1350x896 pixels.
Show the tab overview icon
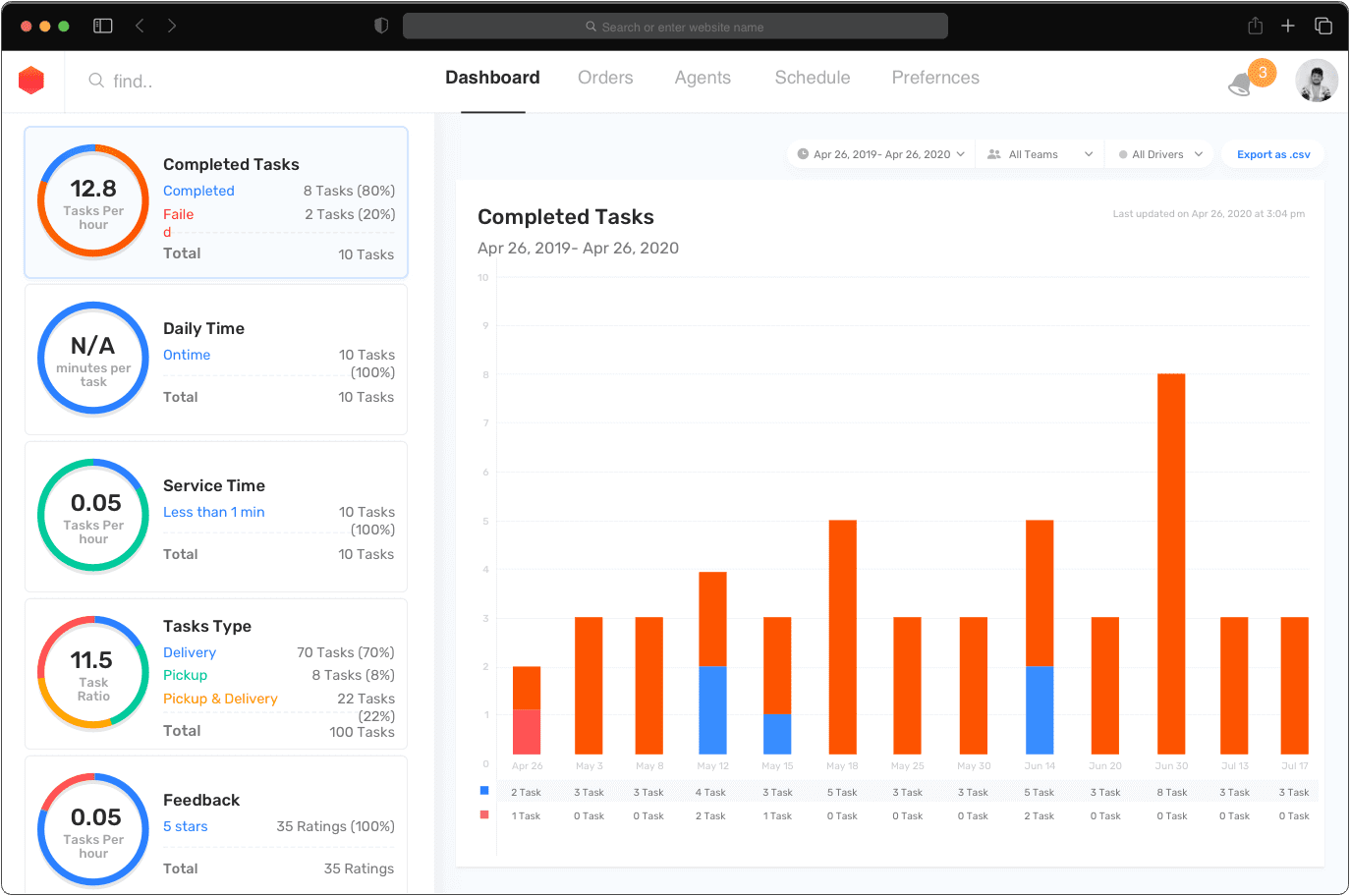coord(1323,26)
